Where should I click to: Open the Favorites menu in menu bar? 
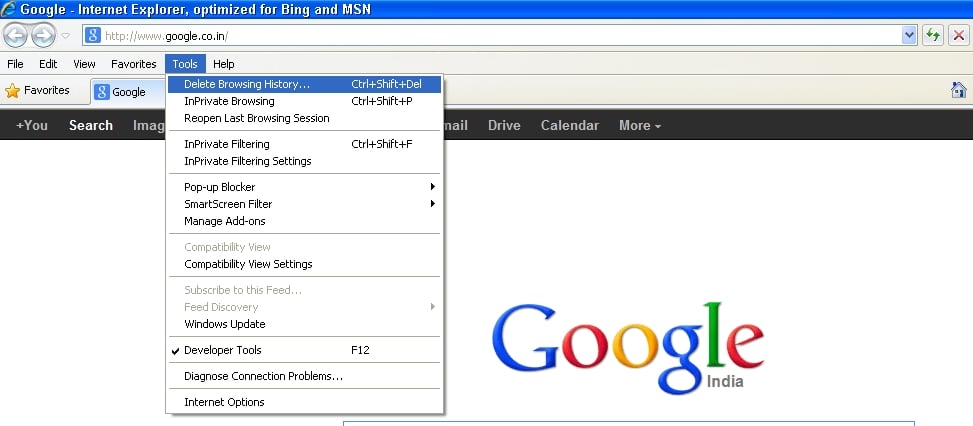tap(133, 64)
